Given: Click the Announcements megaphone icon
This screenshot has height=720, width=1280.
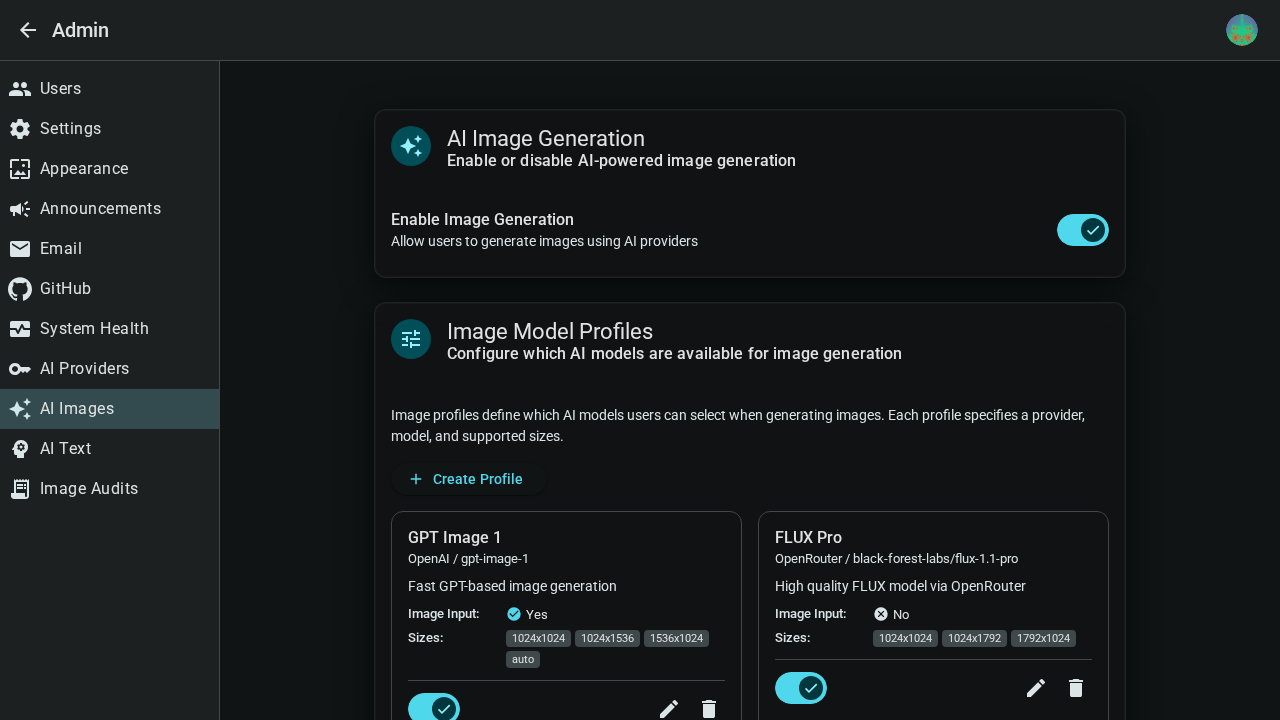Looking at the screenshot, I should (x=20, y=209).
